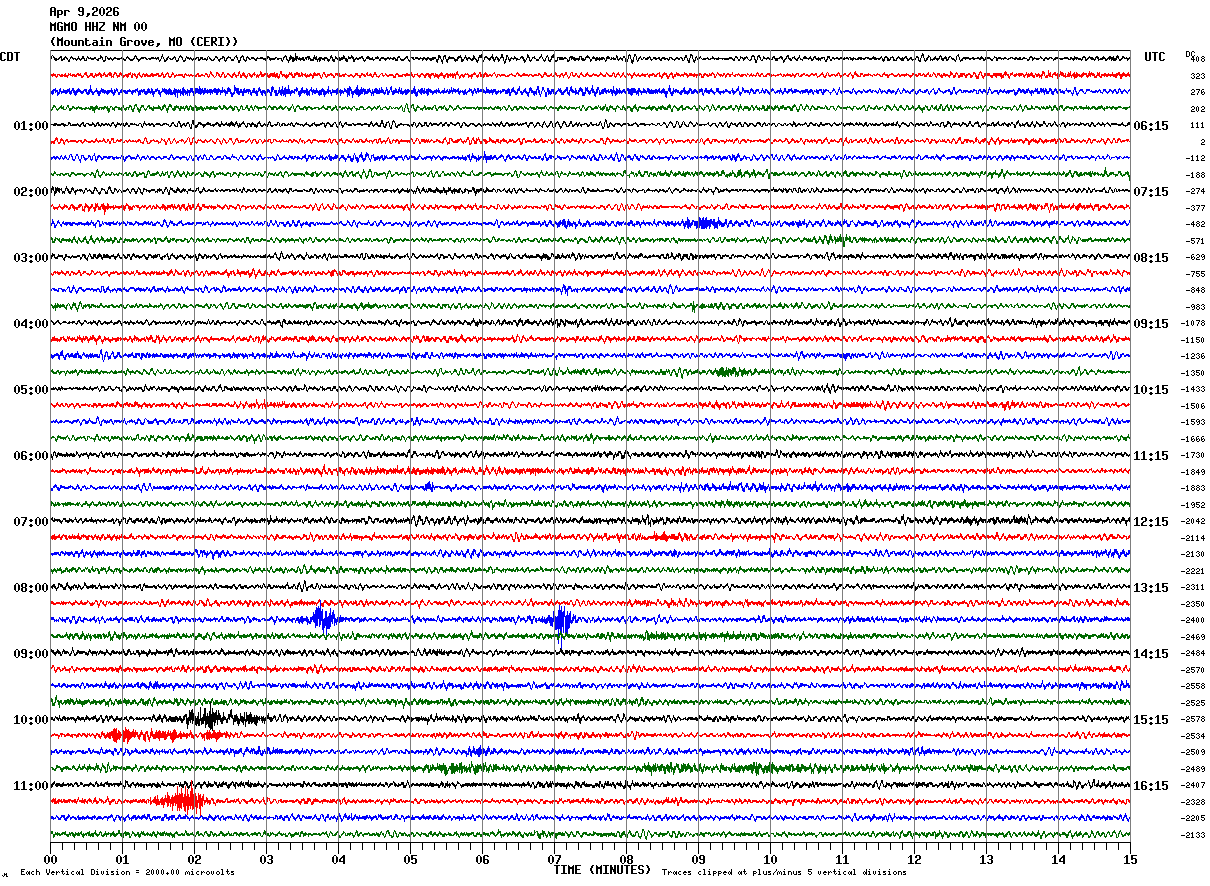Select the '02:00' CDT time label

pos(31,192)
